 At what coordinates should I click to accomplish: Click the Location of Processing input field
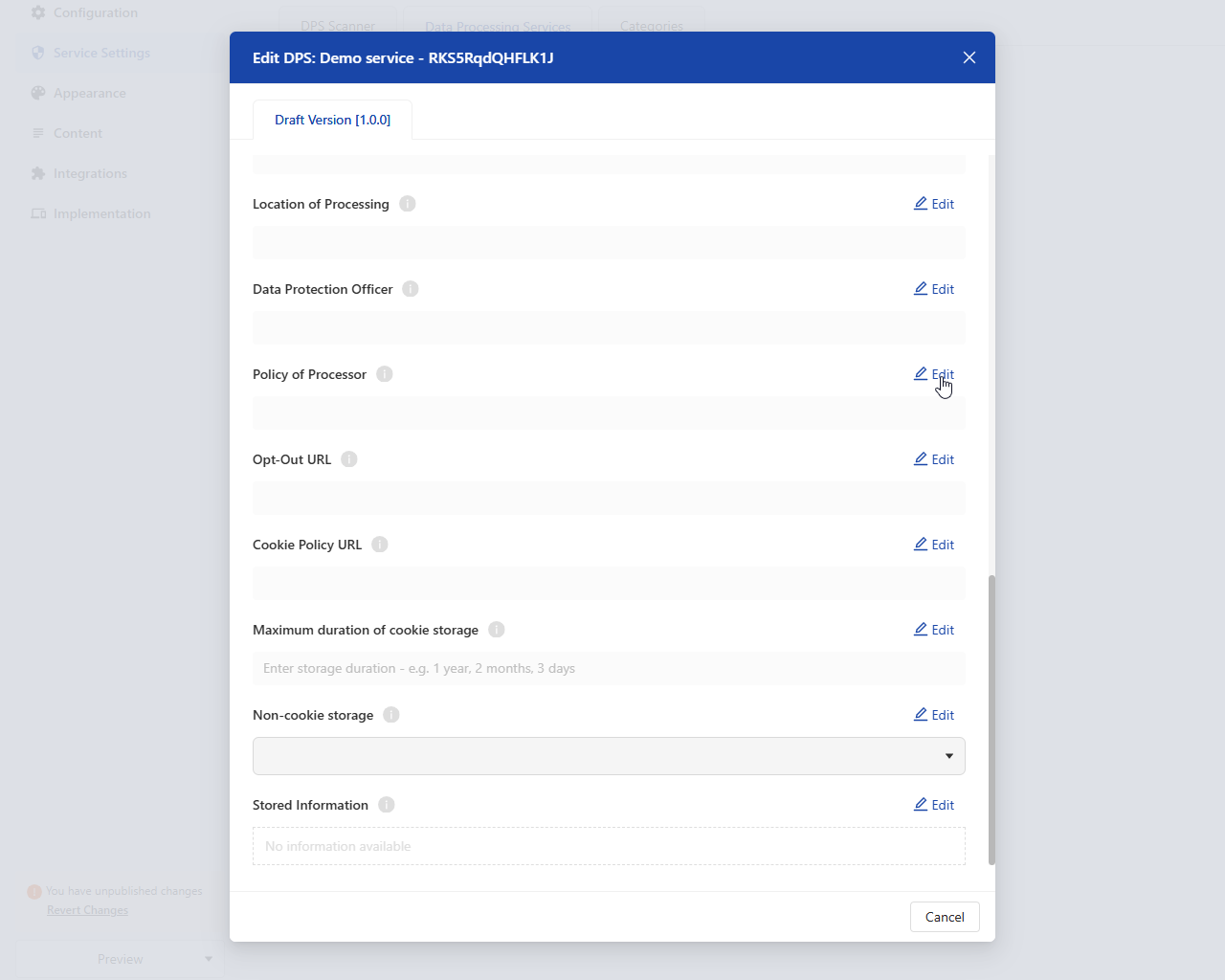tap(609, 243)
